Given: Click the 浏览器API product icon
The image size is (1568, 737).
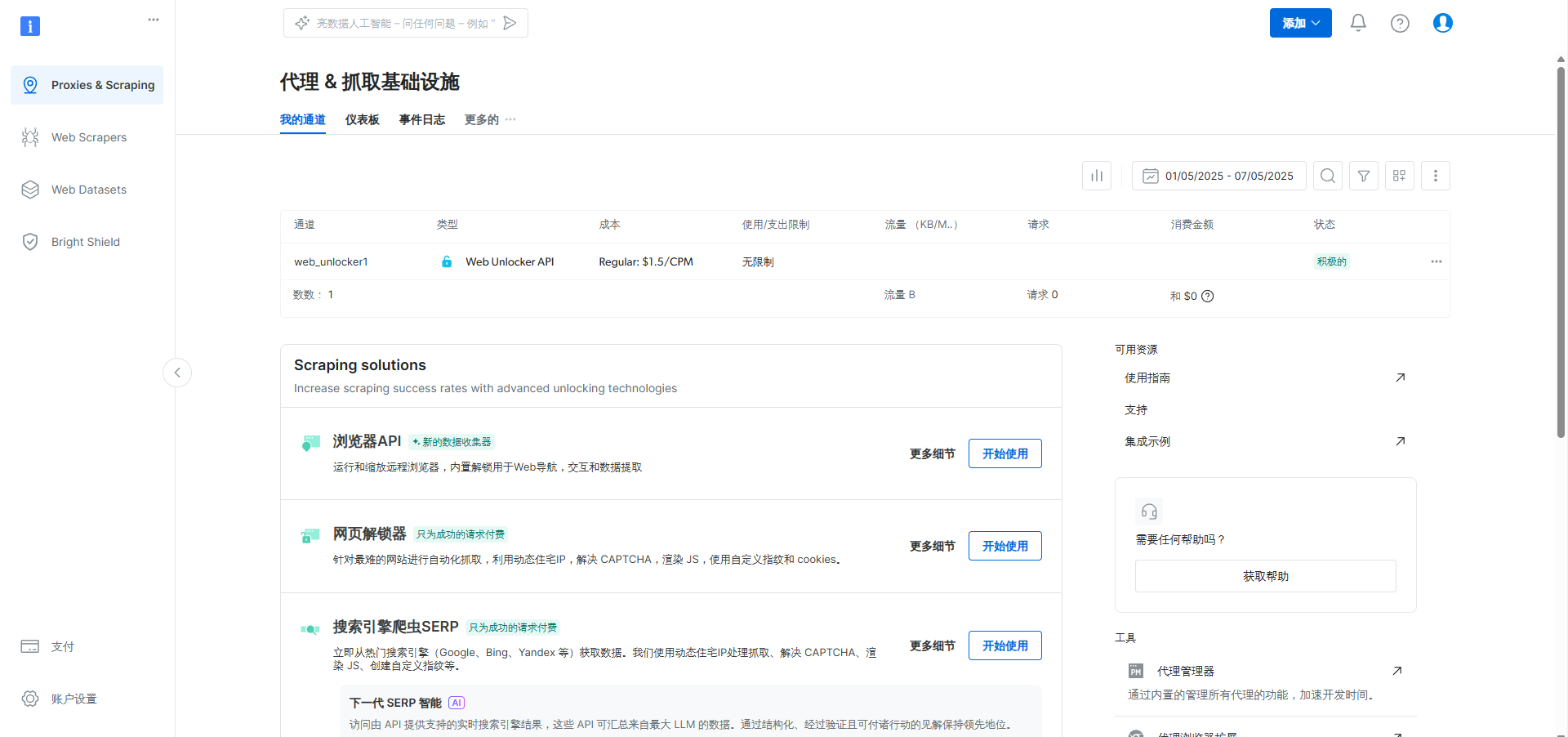Looking at the screenshot, I should 310,444.
